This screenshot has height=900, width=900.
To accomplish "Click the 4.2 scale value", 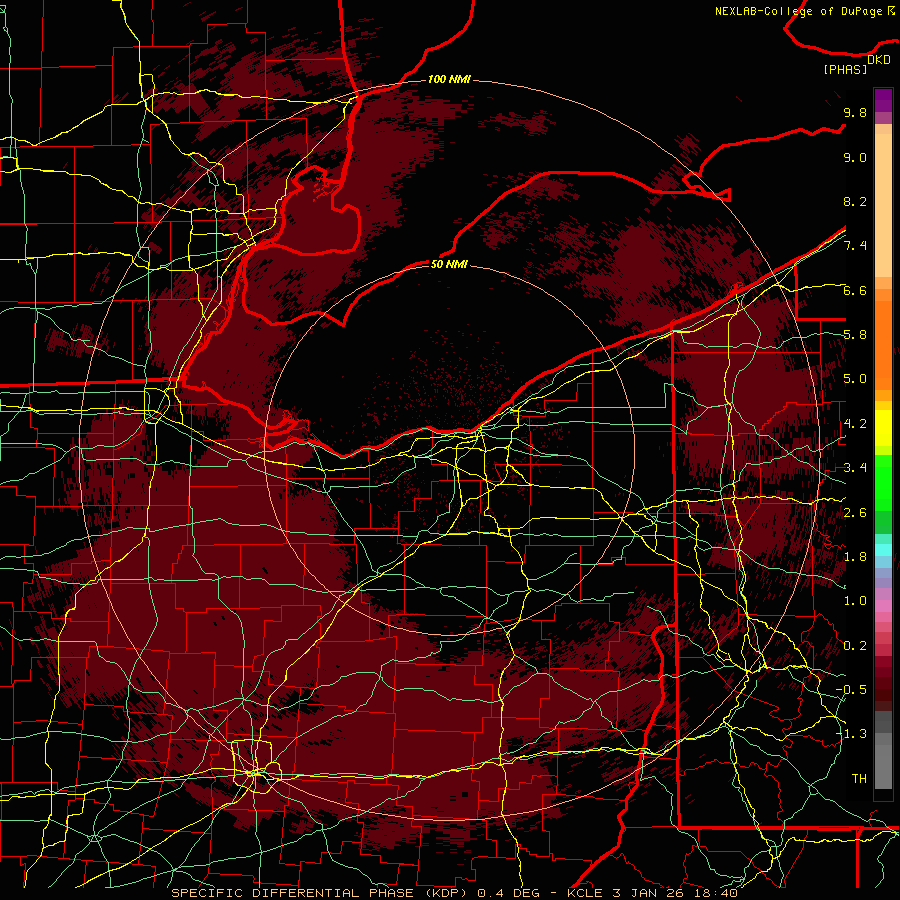I will [x=855, y=424].
